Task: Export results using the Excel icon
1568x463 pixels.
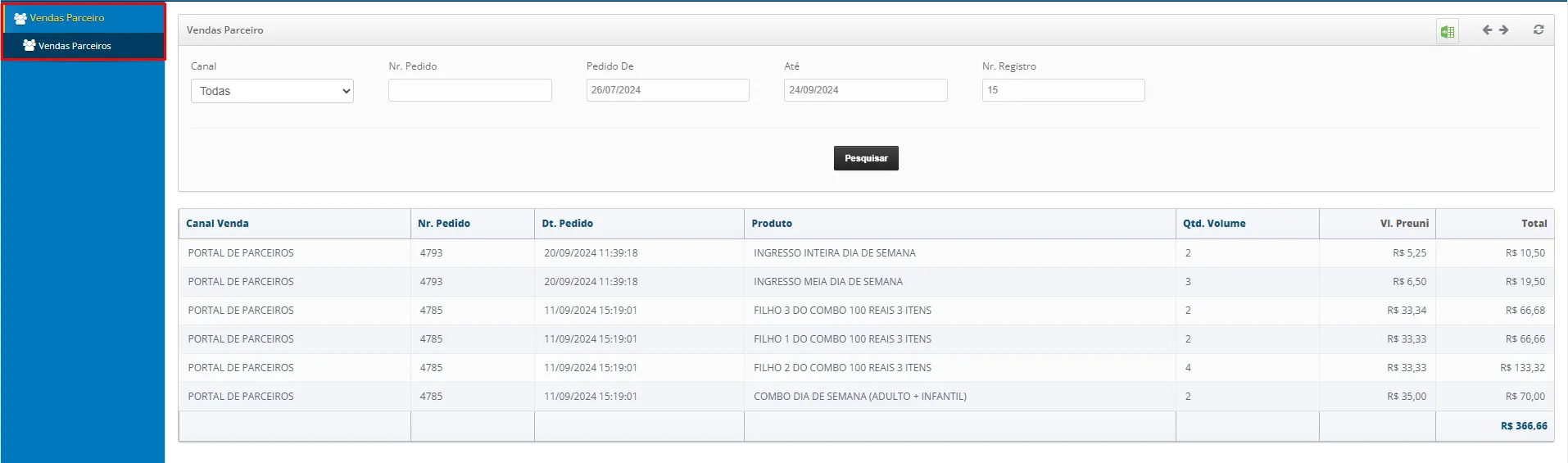Action: click(1447, 31)
